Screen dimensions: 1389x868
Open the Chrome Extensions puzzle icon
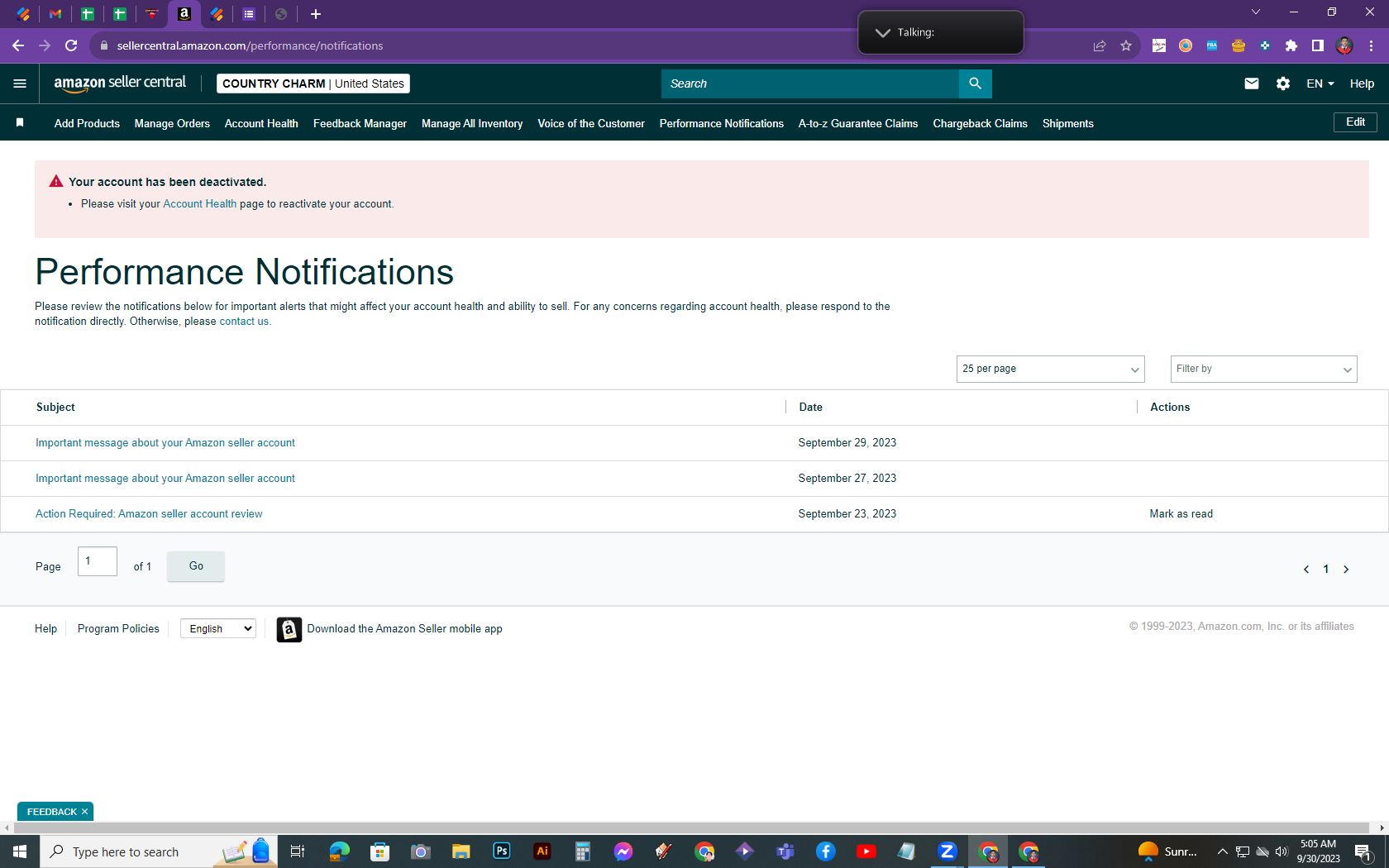(1291, 45)
